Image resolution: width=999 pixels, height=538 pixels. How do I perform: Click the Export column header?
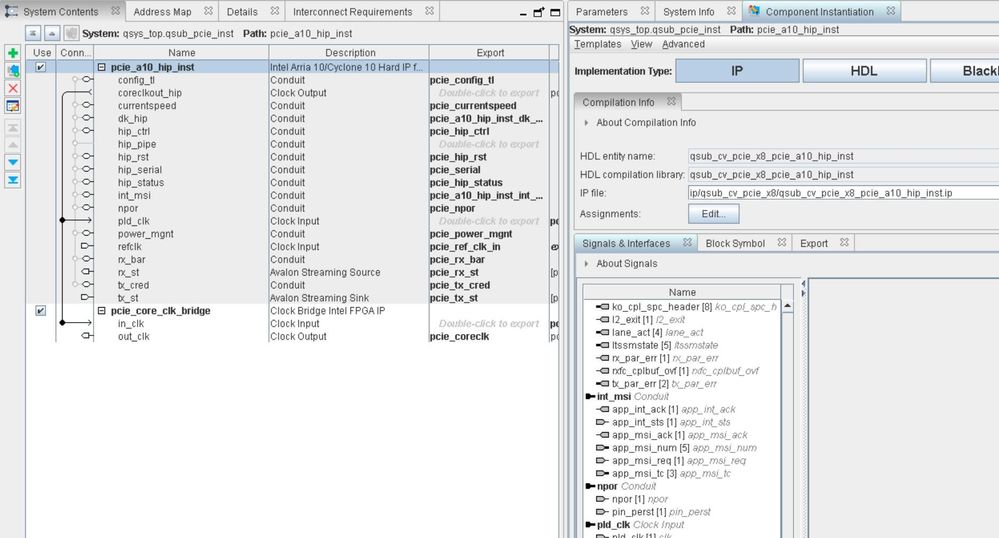pos(489,52)
